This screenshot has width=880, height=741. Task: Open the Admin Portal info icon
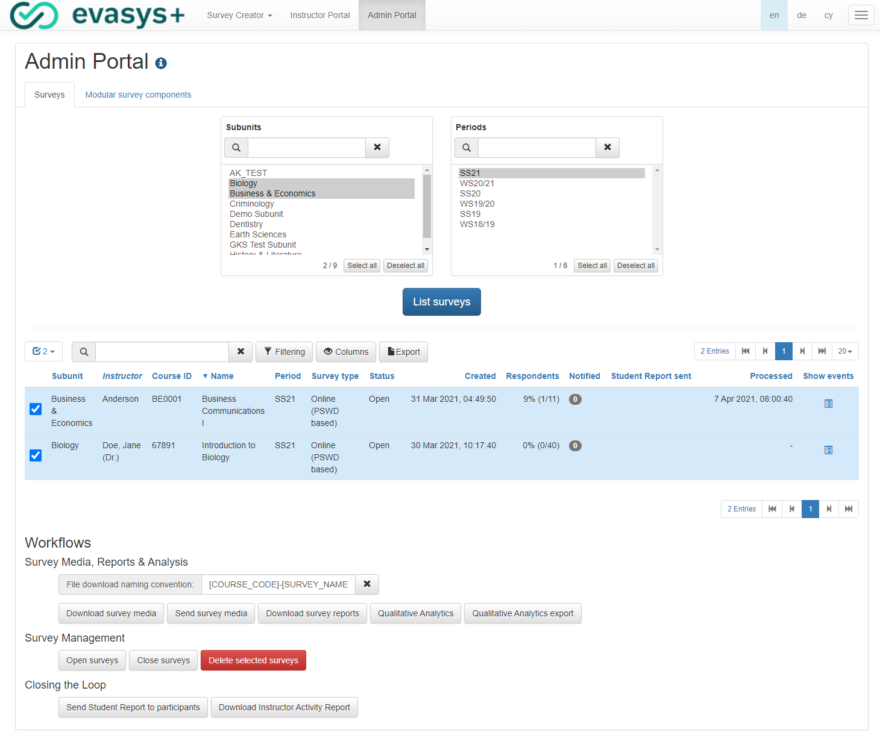click(x=160, y=61)
